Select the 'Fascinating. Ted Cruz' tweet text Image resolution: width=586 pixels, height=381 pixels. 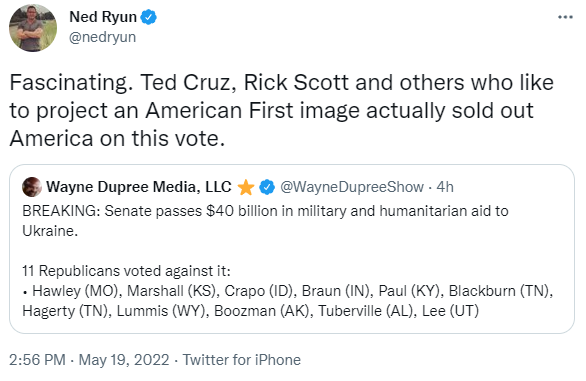(x=281, y=111)
